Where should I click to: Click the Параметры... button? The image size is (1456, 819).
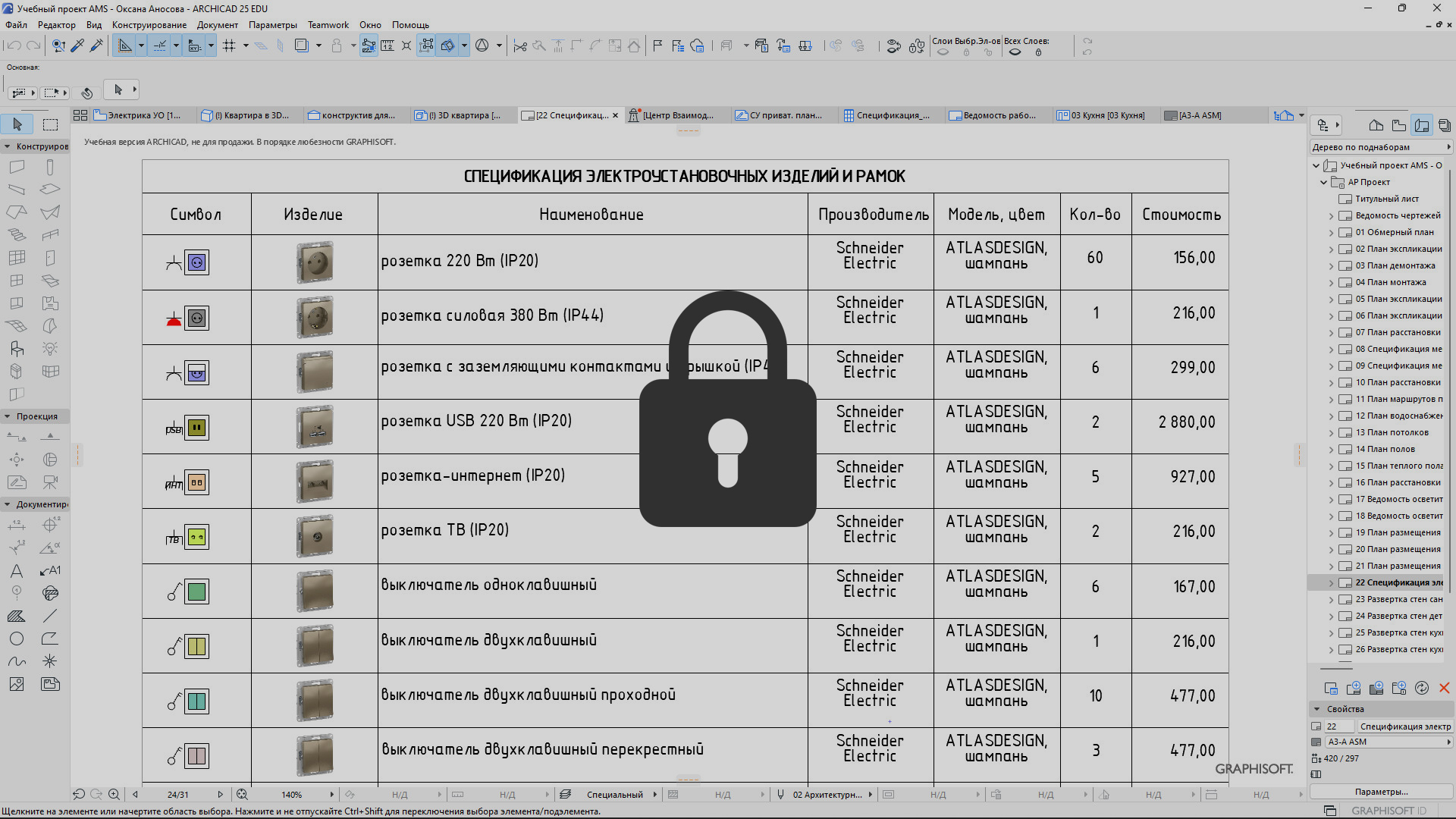tap(1381, 792)
